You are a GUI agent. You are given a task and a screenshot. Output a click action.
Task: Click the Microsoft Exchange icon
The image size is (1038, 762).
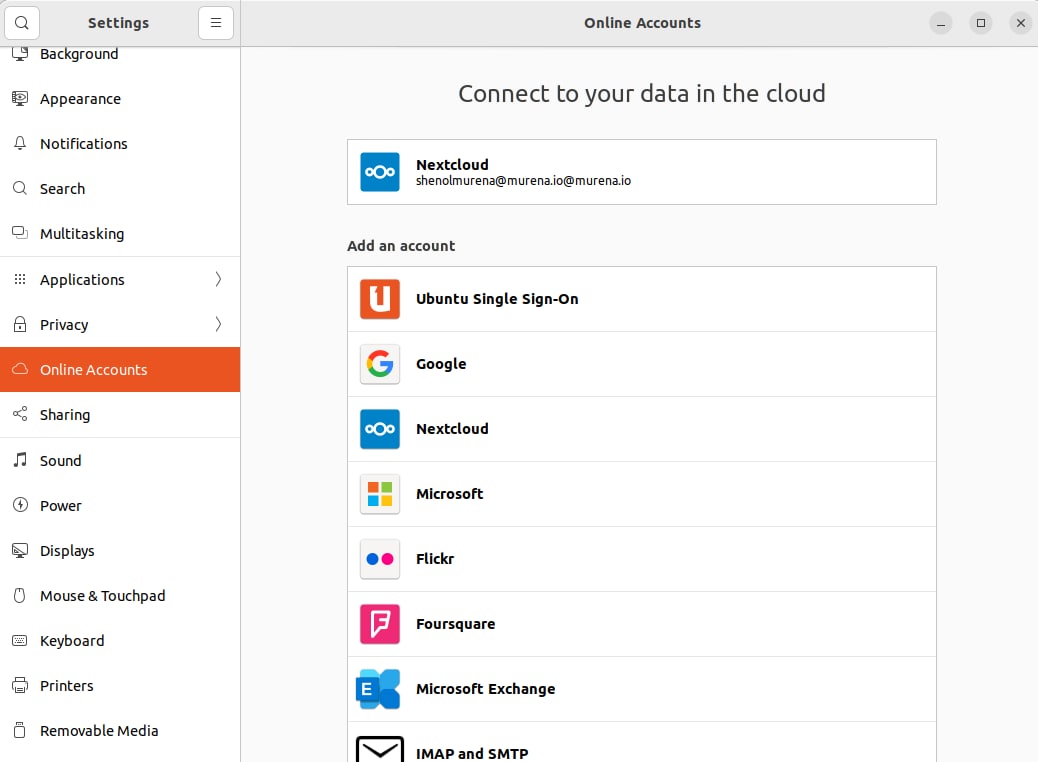(379, 689)
